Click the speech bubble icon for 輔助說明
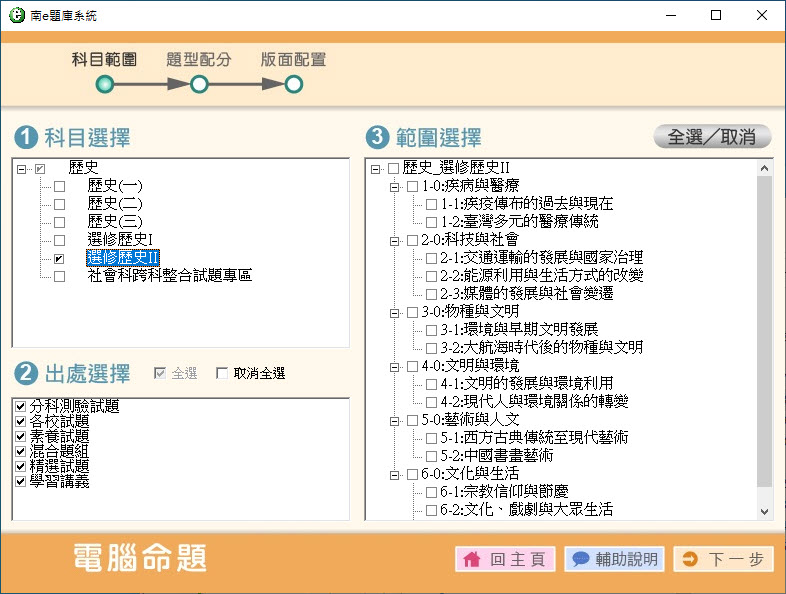This screenshot has width=786, height=594. click(x=580, y=560)
